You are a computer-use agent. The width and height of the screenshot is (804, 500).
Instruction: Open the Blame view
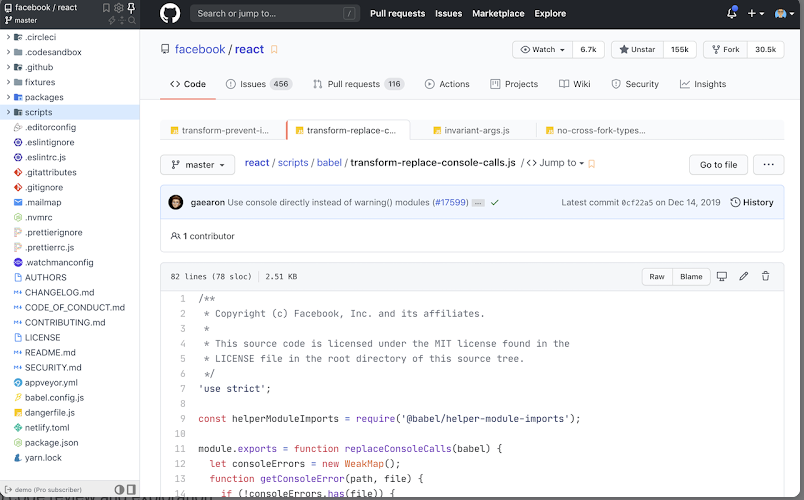(691, 276)
